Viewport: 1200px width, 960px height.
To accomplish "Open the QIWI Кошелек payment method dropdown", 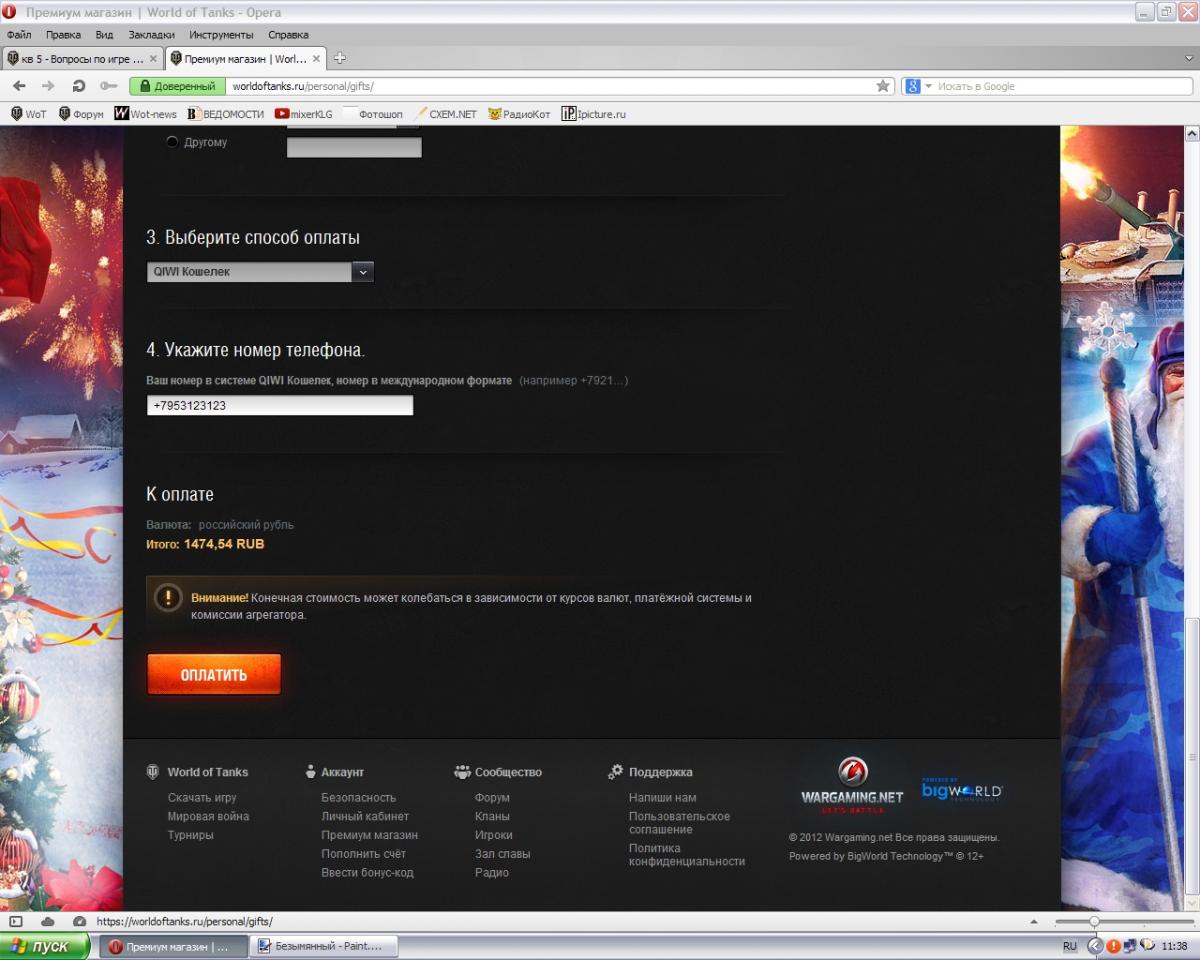I will click(260, 271).
